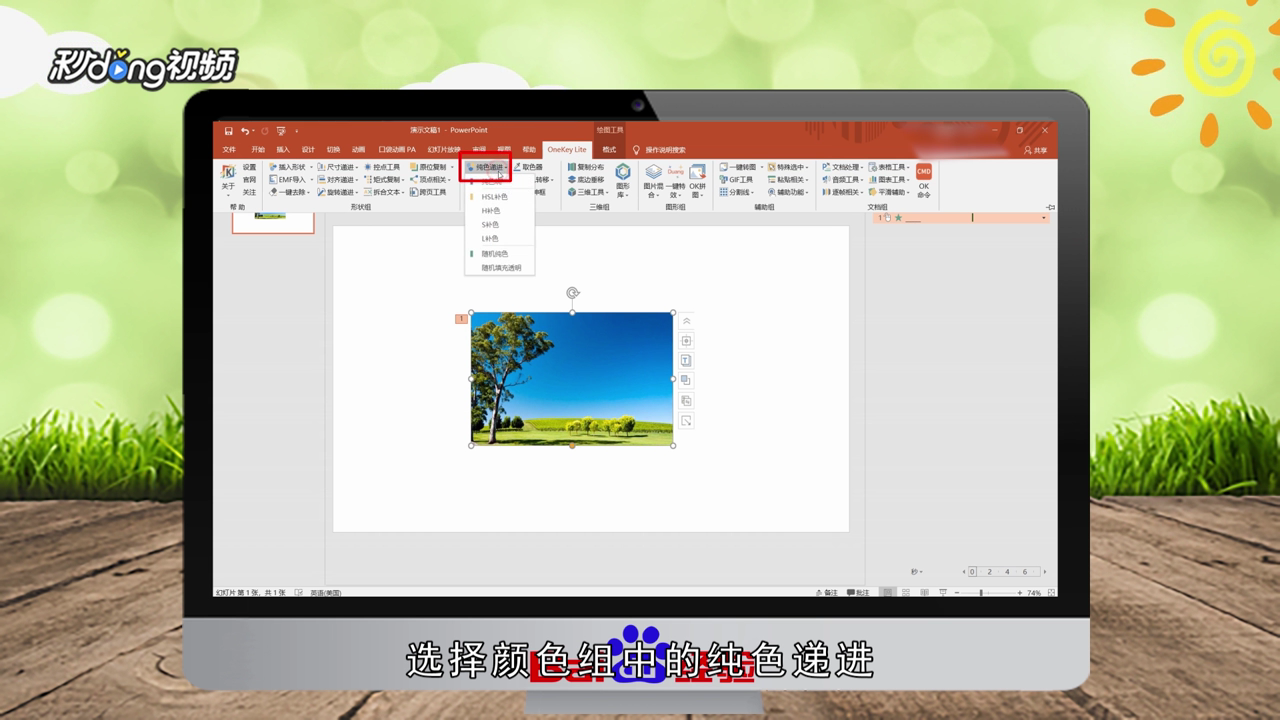Select slide 1 thumbnail in the slide panel
The height and width of the screenshot is (720, 1280).
[273, 222]
